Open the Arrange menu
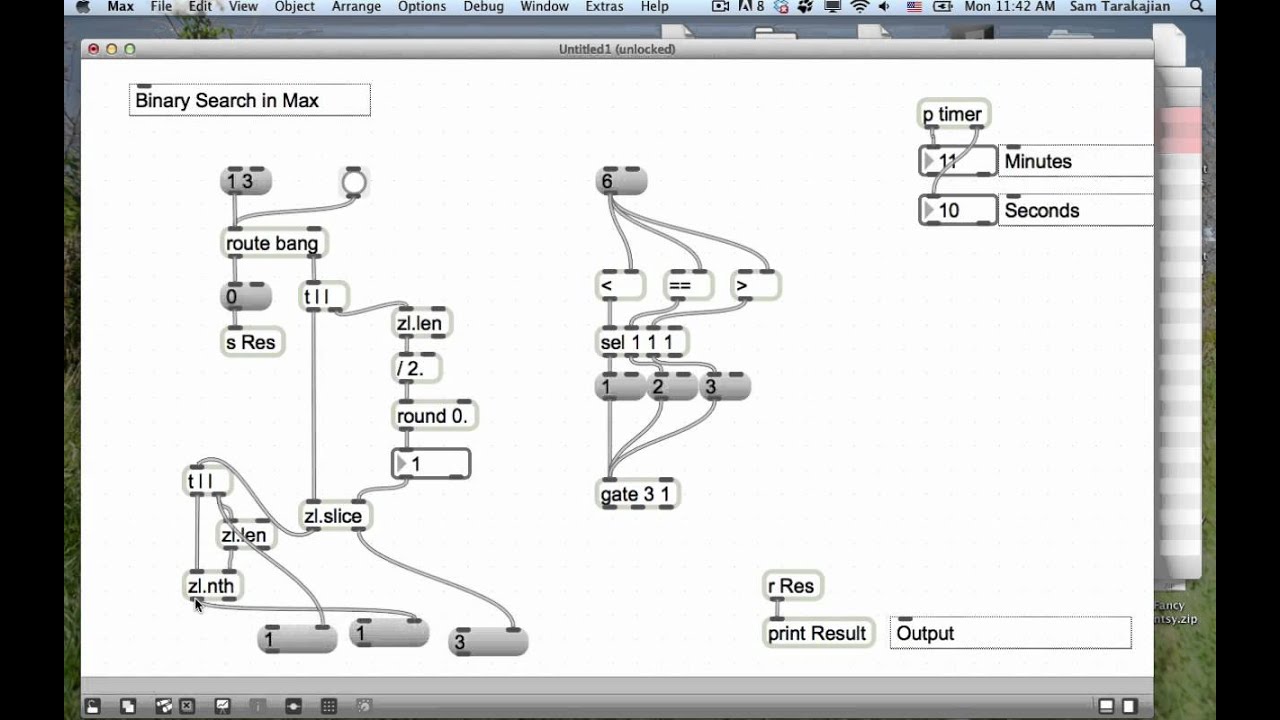Image resolution: width=1280 pixels, height=720 pixels. click(356, 7)
